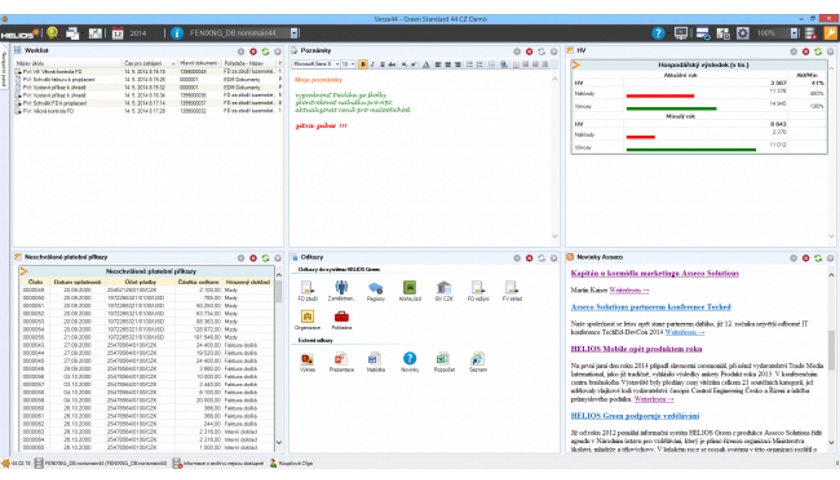Open the 100% zoom dropdown
The width and height of the screenshot is (840, 480).
click(794, 33)
